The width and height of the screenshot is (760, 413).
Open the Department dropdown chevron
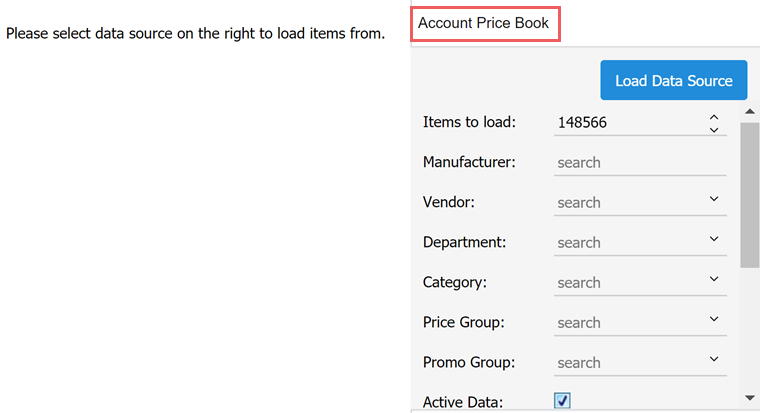pyautogui.click(x=713, y=238)
